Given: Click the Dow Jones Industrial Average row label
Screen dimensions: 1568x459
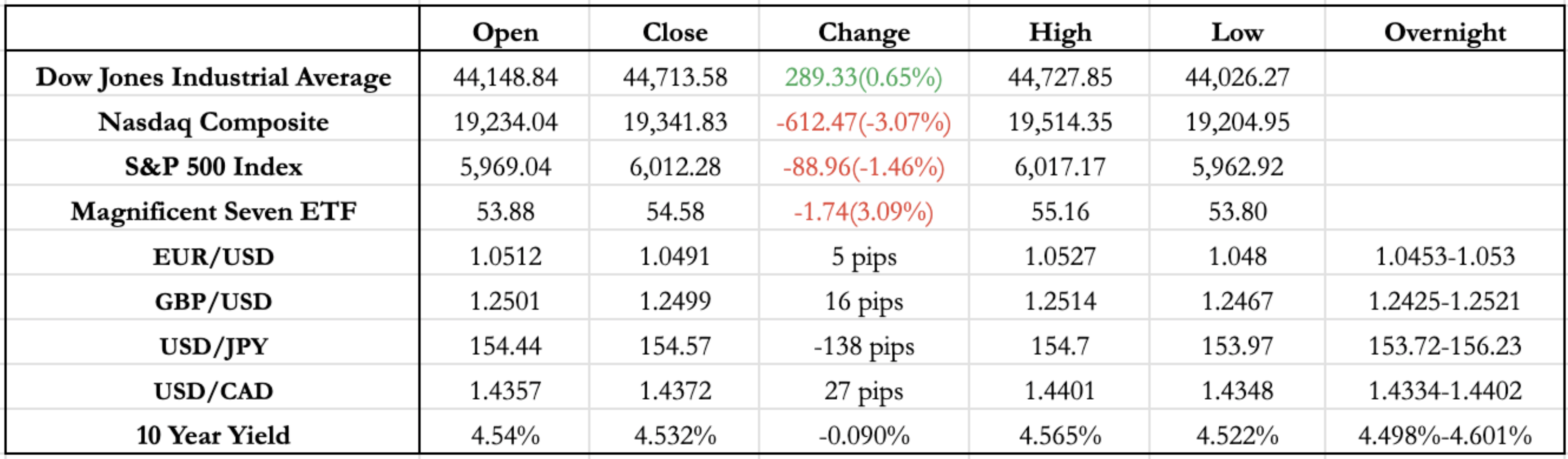Looking at the screenshot, I should pos(213,77).
